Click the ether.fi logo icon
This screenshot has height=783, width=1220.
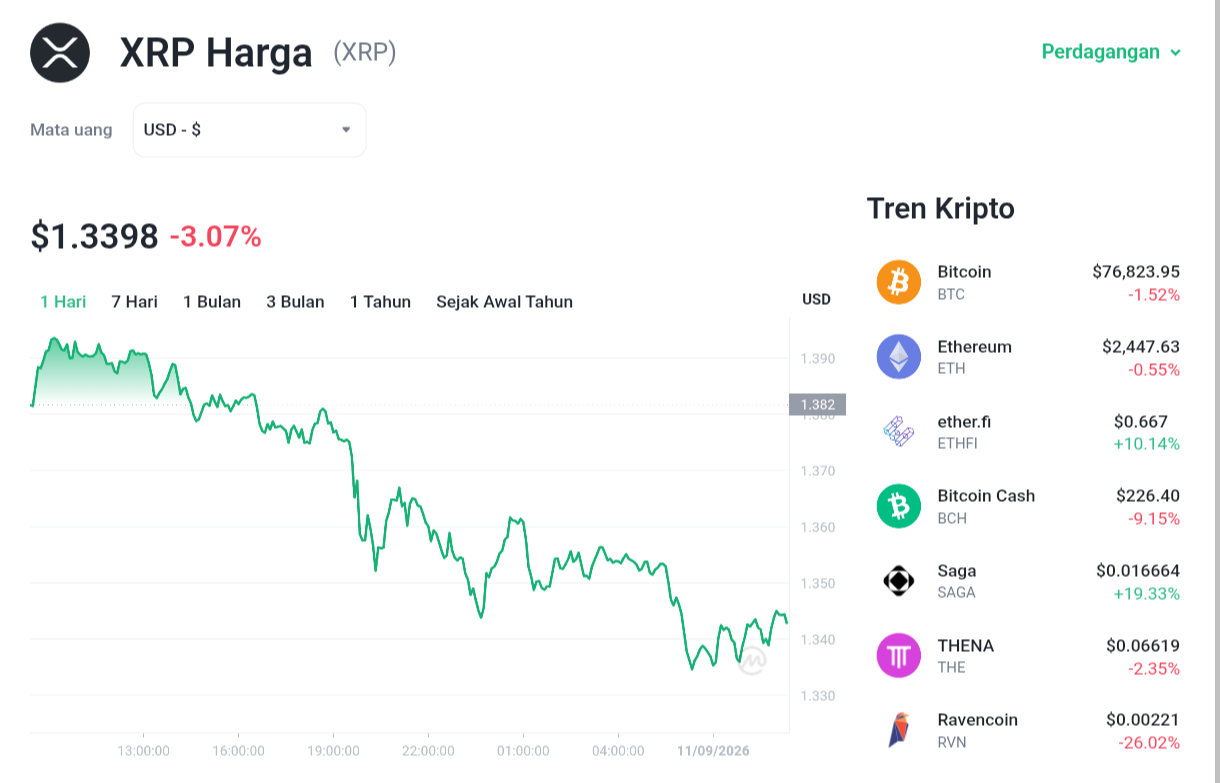pos(899,432)
